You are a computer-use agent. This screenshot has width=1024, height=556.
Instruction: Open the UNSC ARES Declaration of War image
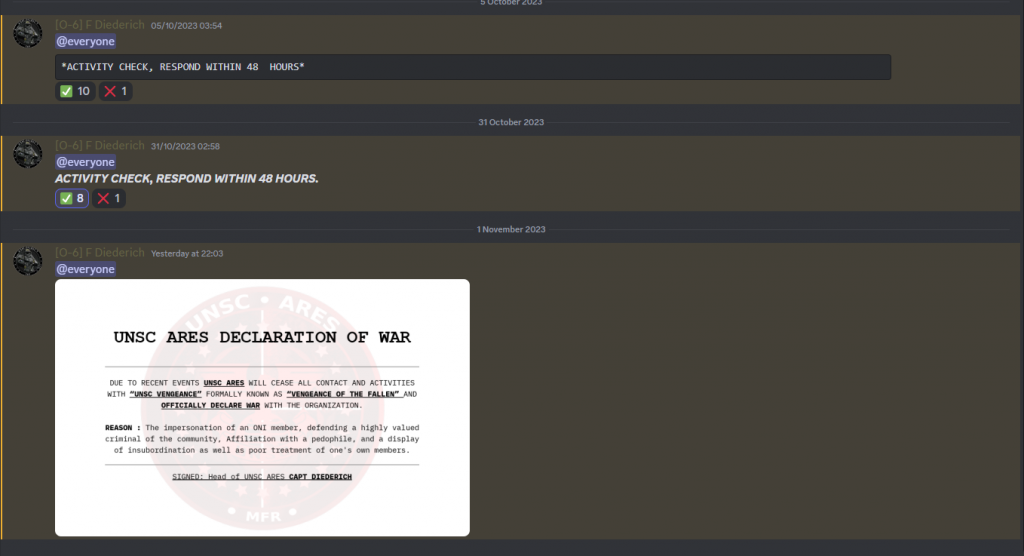click(x=262, y=407)
